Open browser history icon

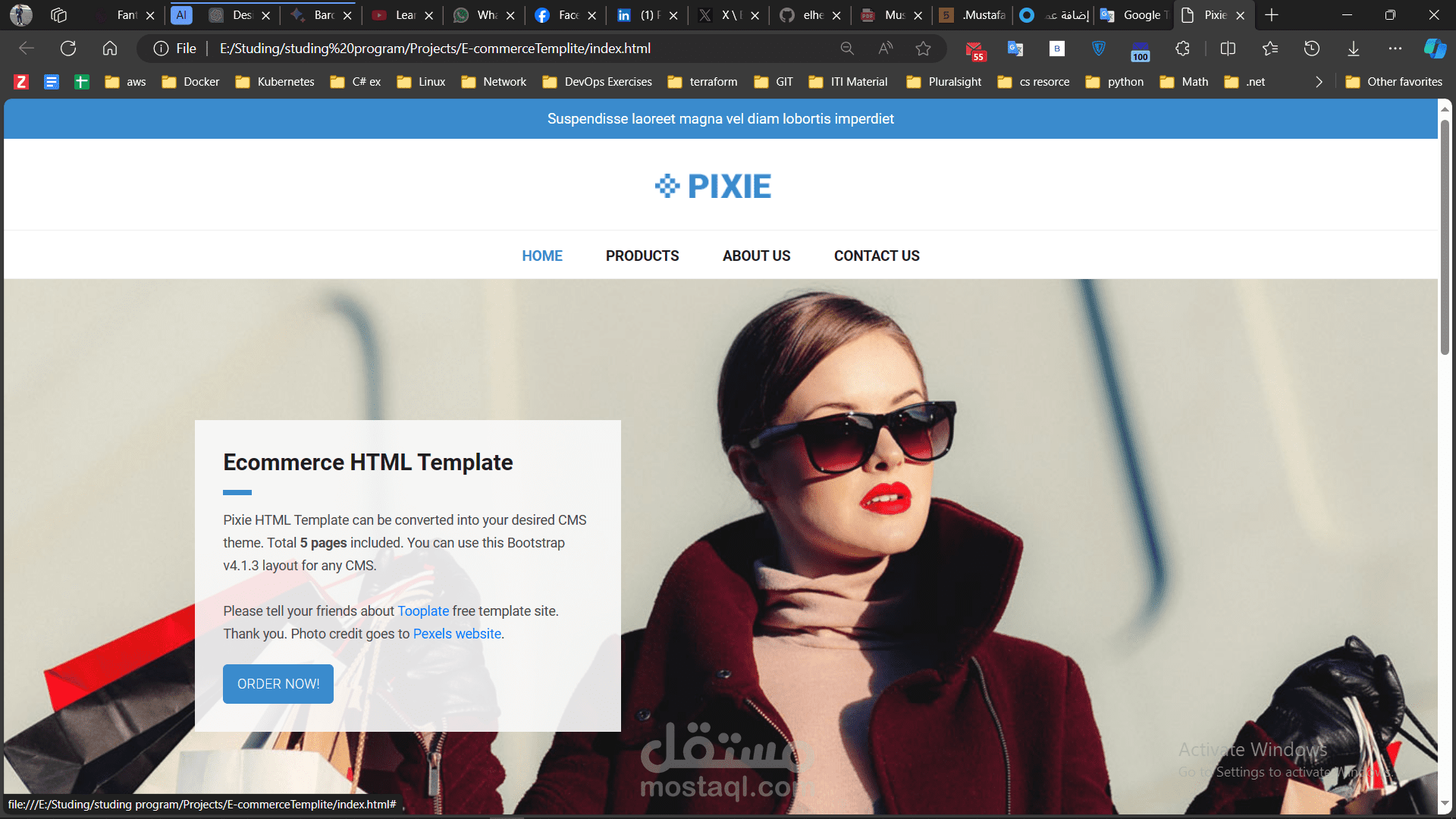point(1312,49)
